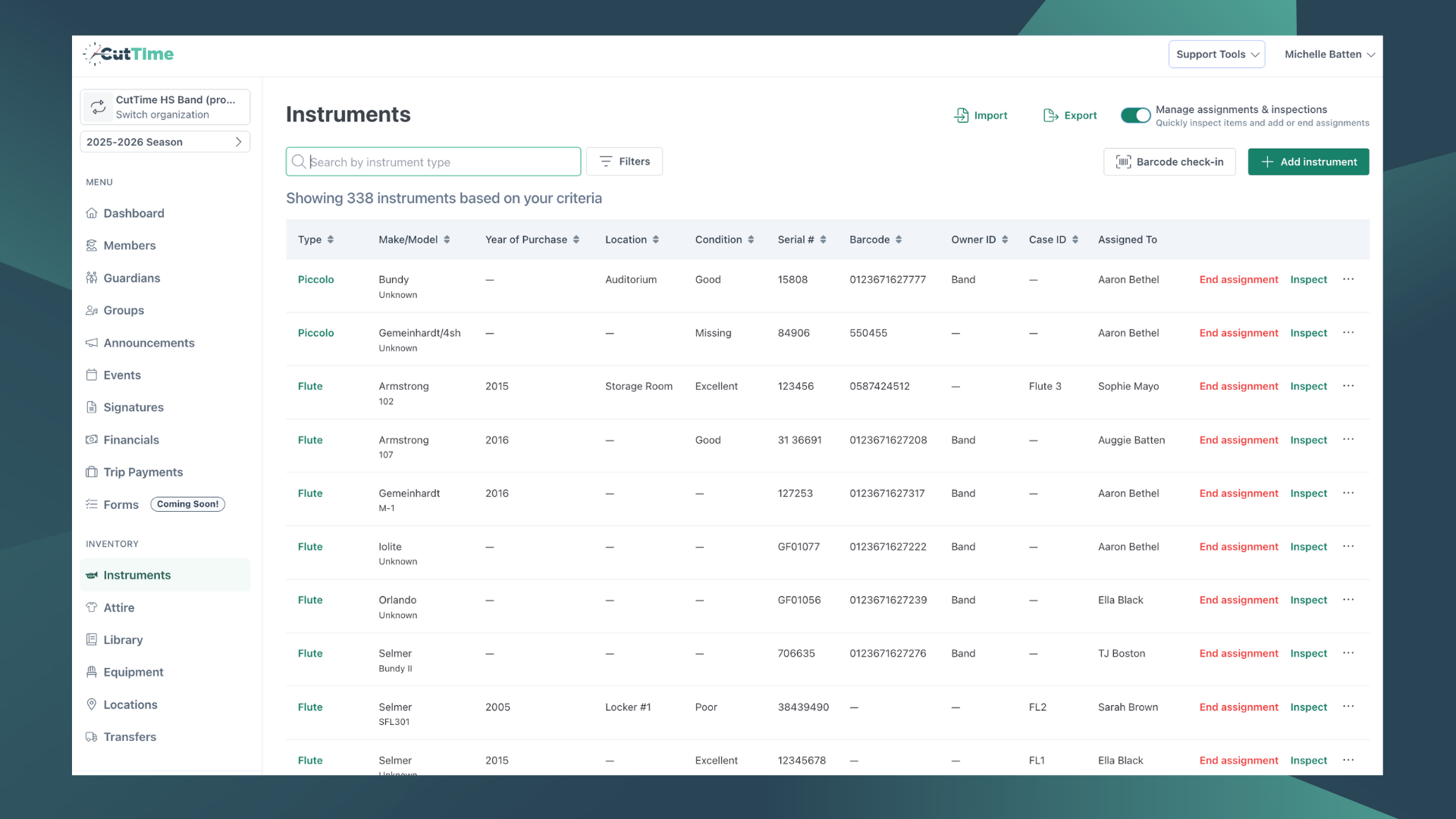Image resolution: width=1456 pixels, height=819 pixels.
Task: End assignment for Sophie Mayo's flute
Action: 1238,386
